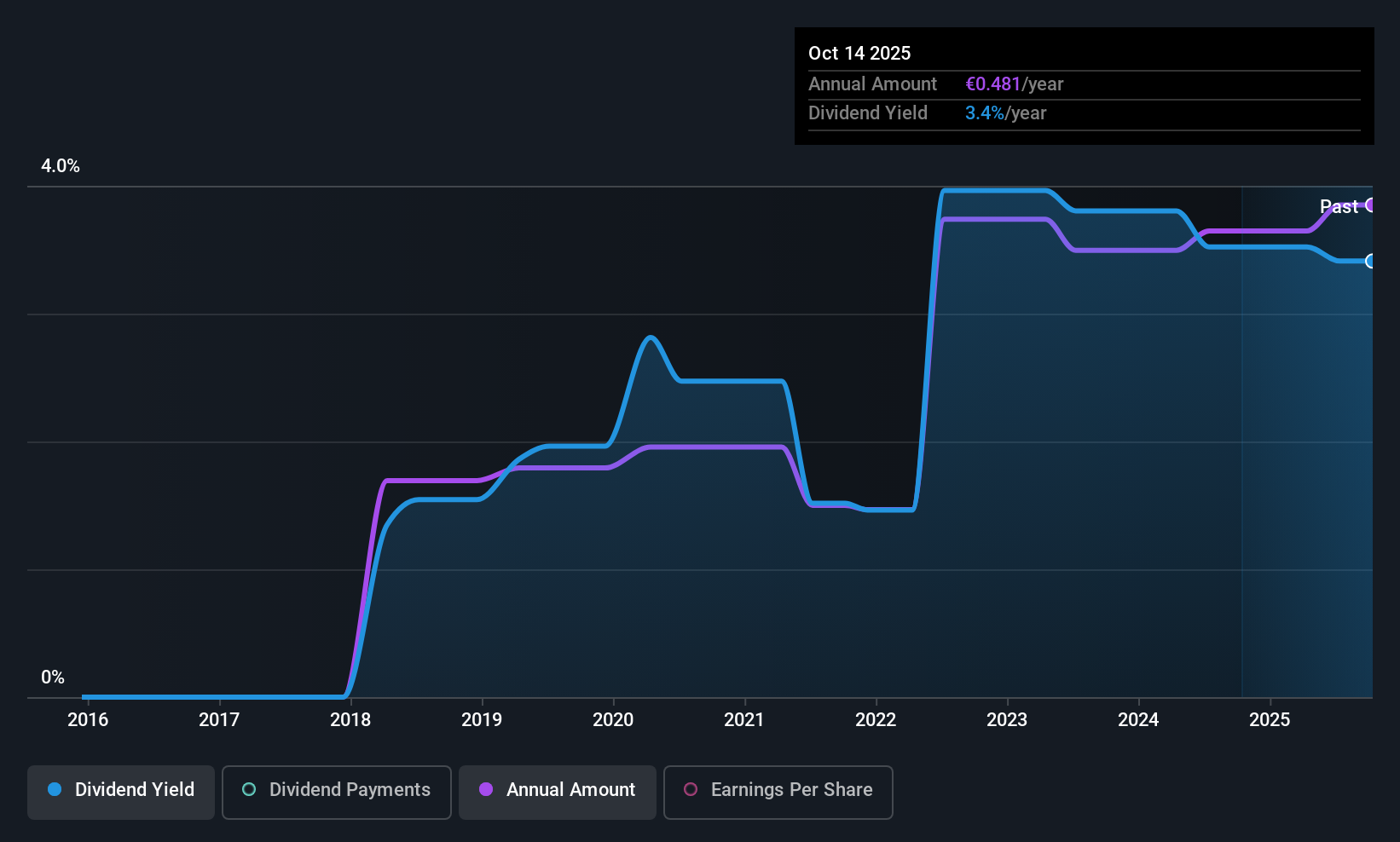Toggle the Annual Amount series
Image resolution: width=1400 pixels, height=842 pixels.
point(557,791)
